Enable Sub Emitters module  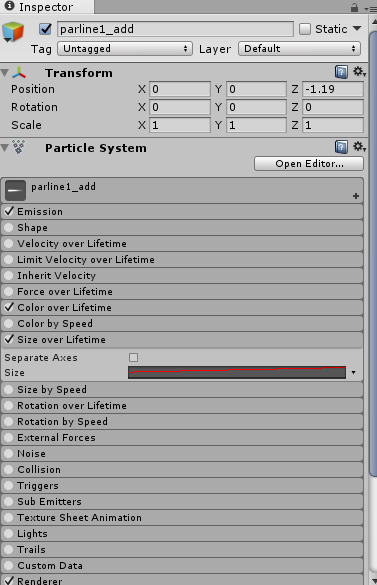tap(9, 502)
